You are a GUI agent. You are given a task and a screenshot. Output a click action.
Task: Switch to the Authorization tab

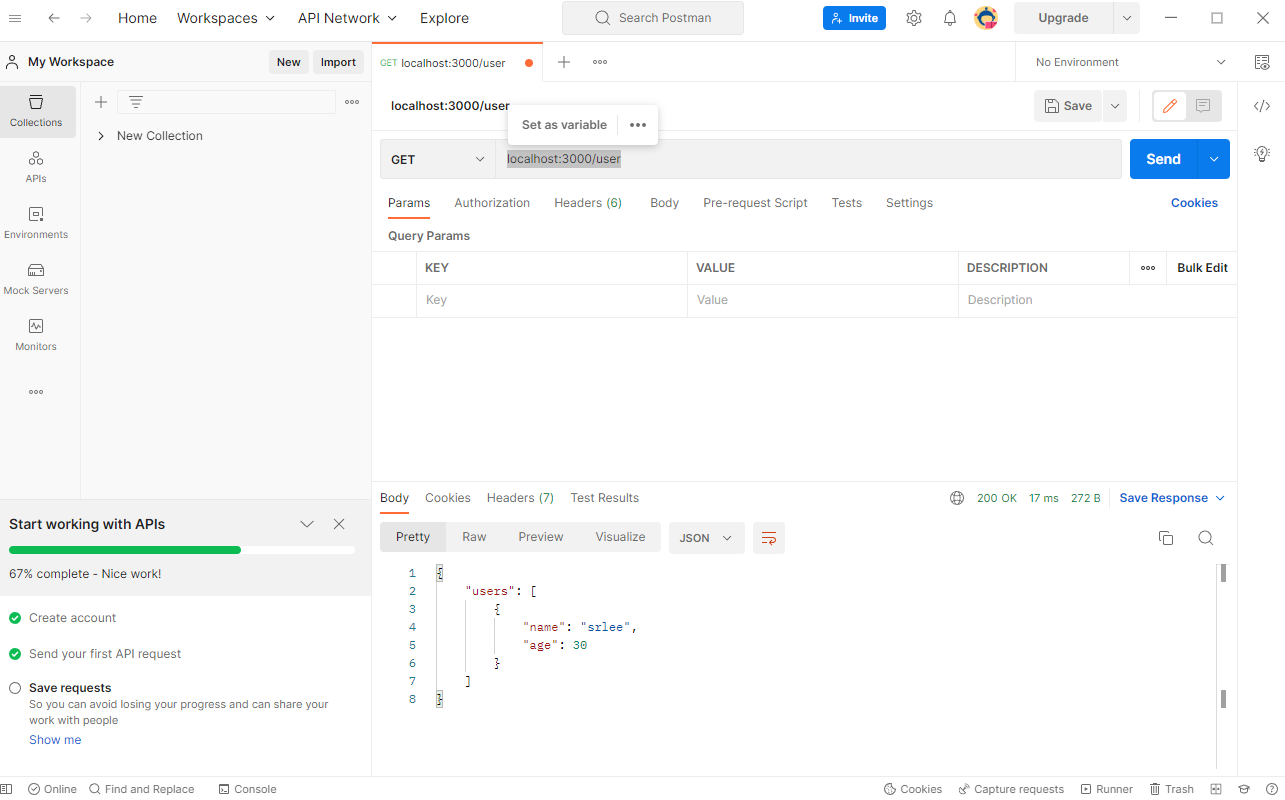coord(492,203)
